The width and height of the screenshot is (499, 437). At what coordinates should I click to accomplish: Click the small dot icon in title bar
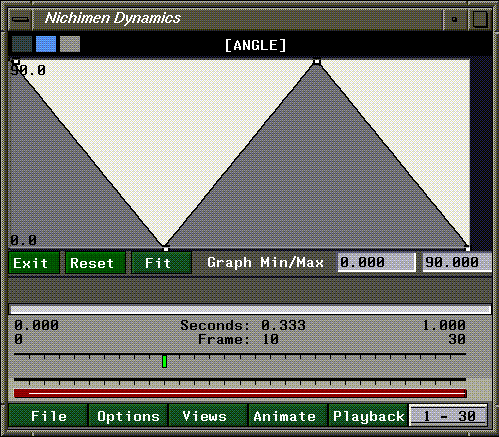(x=454, y=19)
